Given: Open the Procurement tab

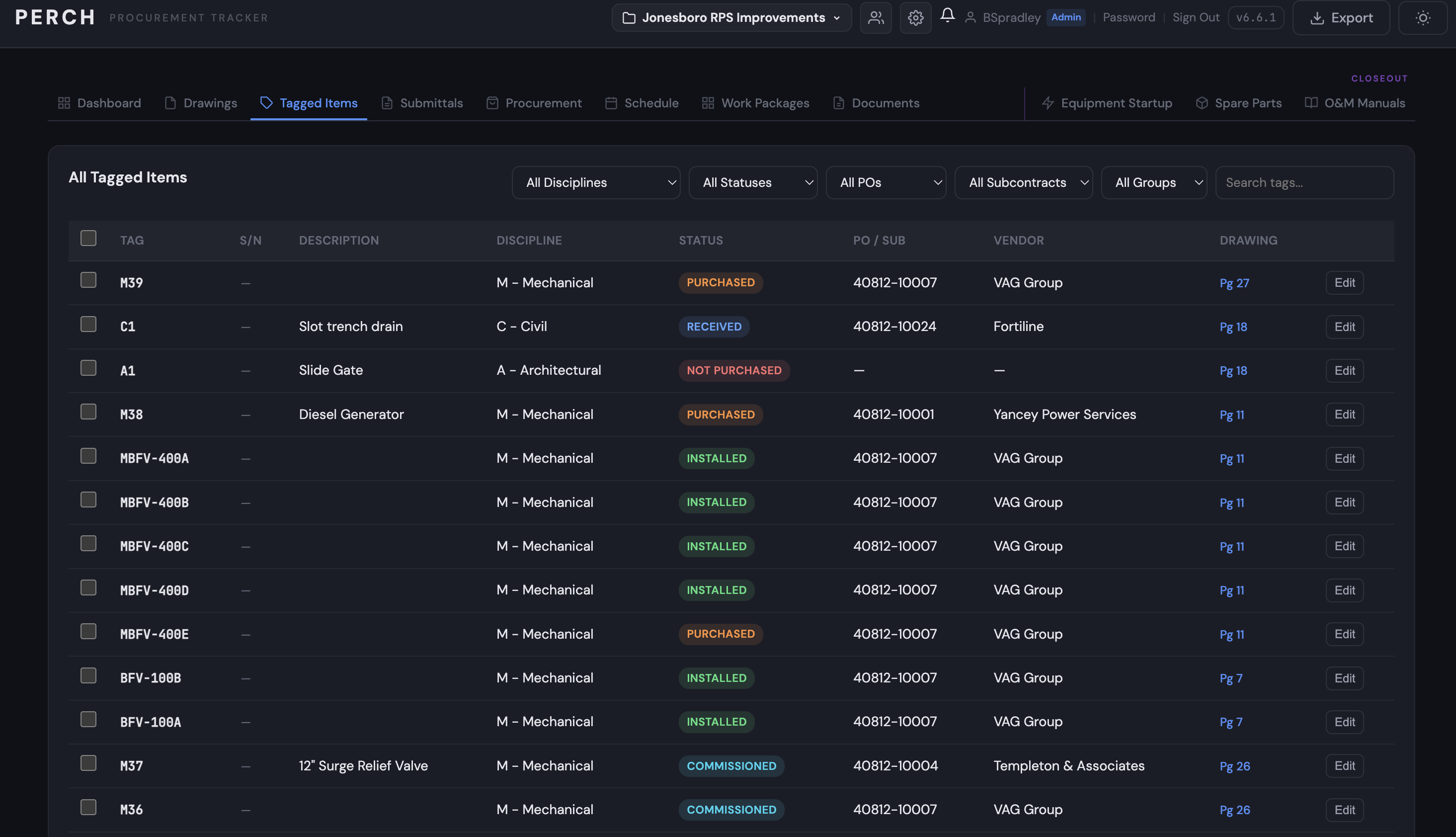Looking at the screenshot, I should pos(534,103).
